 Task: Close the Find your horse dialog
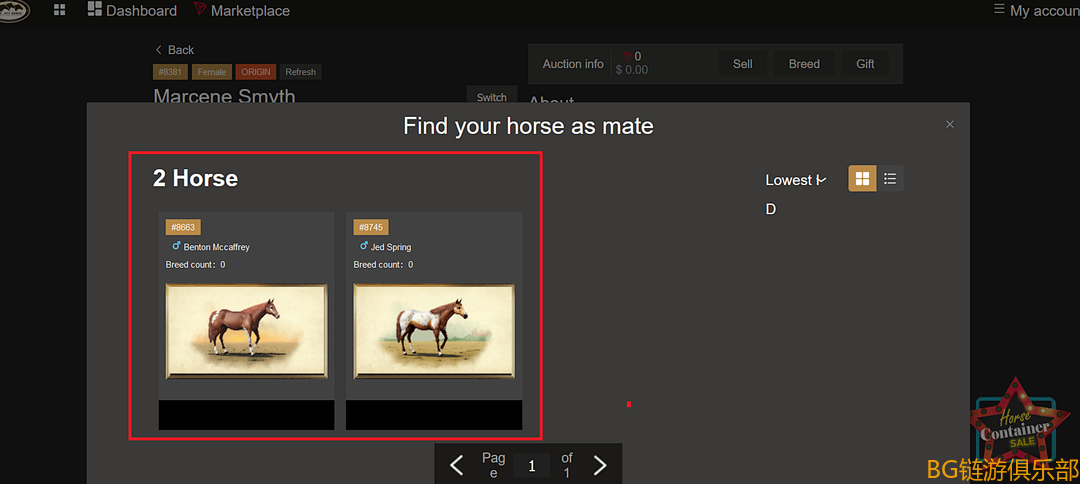[x=950, y=124]
